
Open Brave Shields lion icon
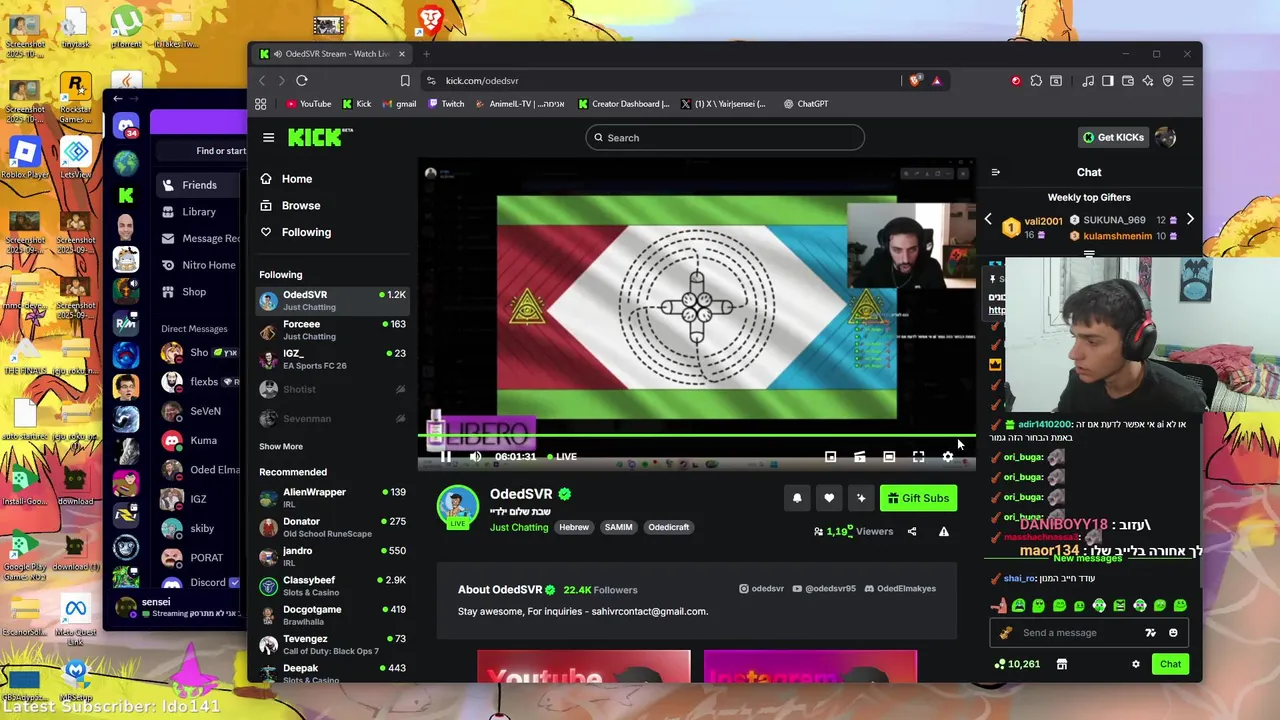point(915,81)
